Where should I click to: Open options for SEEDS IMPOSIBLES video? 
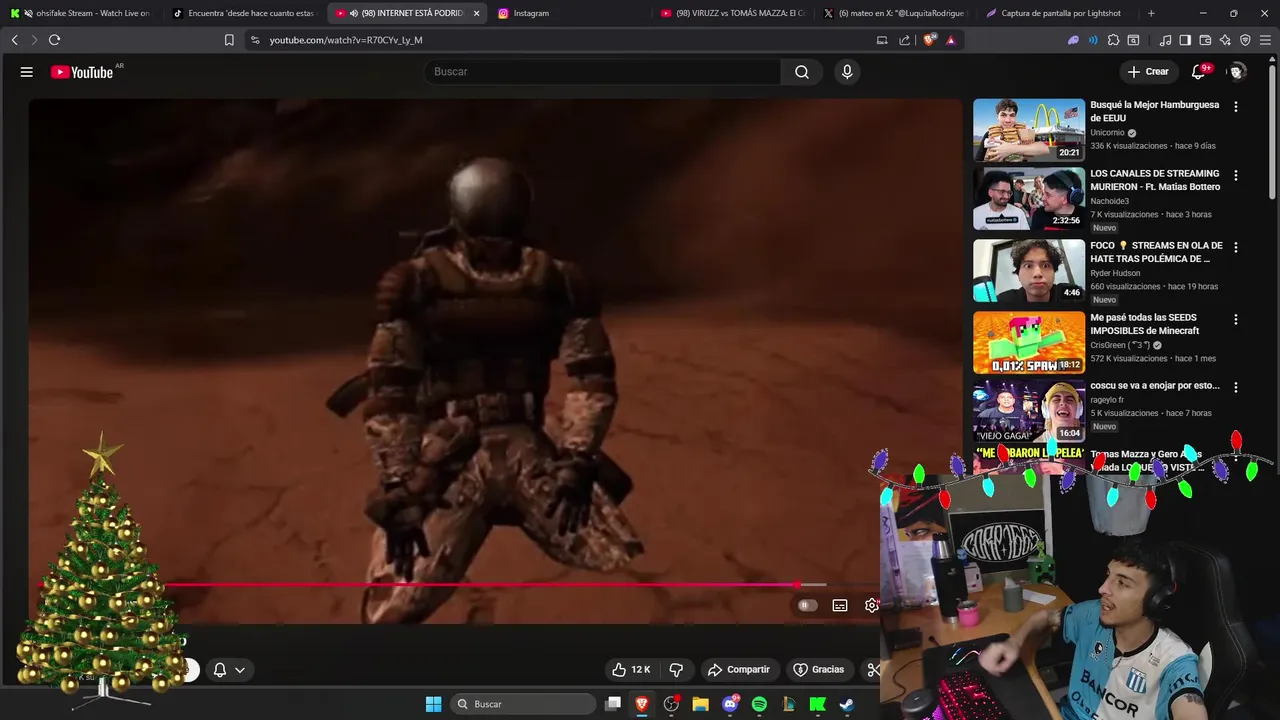[1236, 319]
